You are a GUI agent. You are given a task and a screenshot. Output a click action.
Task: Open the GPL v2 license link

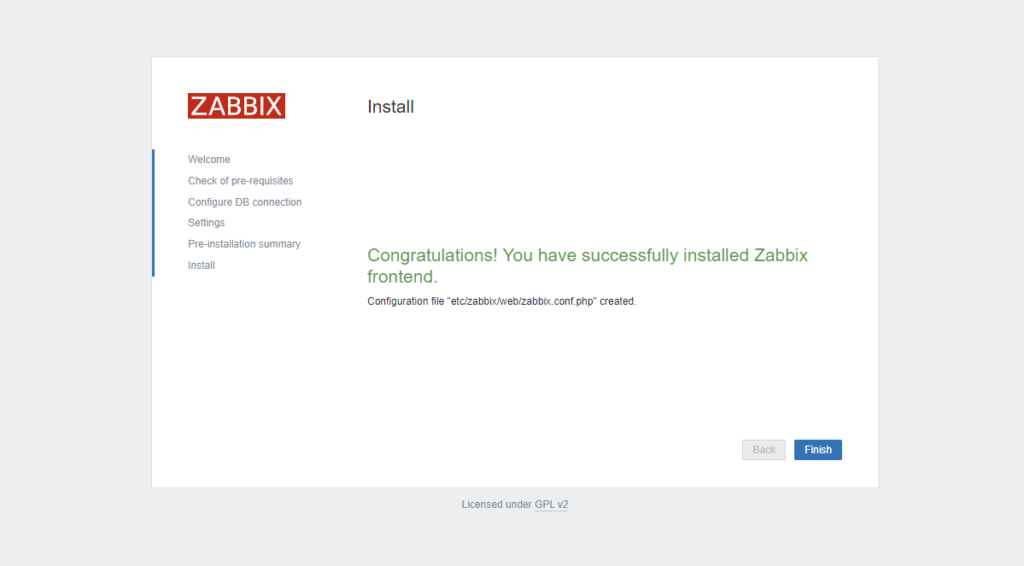551,505
